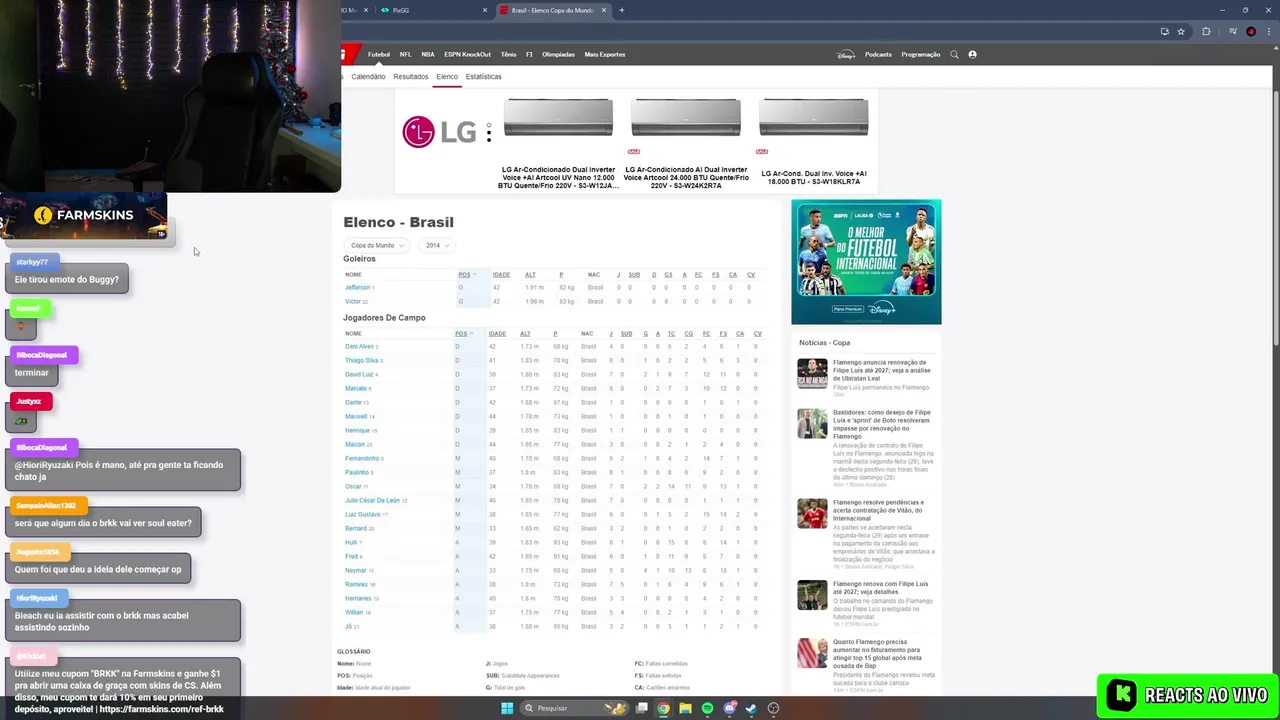Open player Oscar's profile
This screenshot has width=1280, height=720.
click(353, 486)
